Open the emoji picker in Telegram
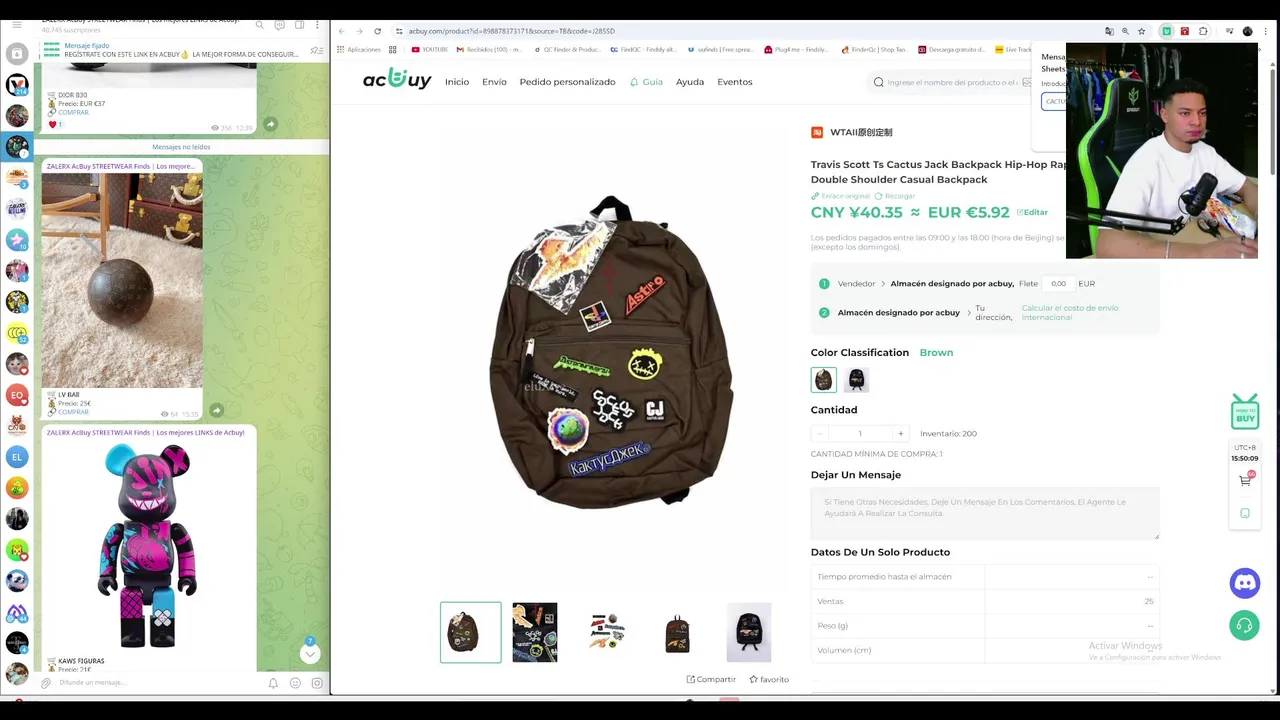The height and width of the screenshot is (720, 1280). pyautogui.click(x=295, y=683)
